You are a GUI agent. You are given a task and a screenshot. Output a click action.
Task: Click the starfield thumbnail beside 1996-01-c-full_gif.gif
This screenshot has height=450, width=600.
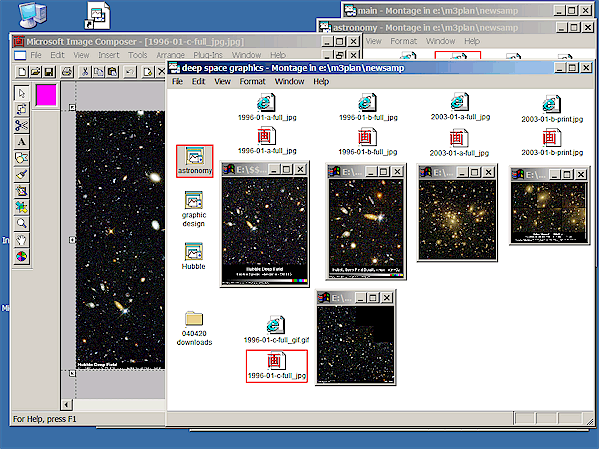point(355,344)
